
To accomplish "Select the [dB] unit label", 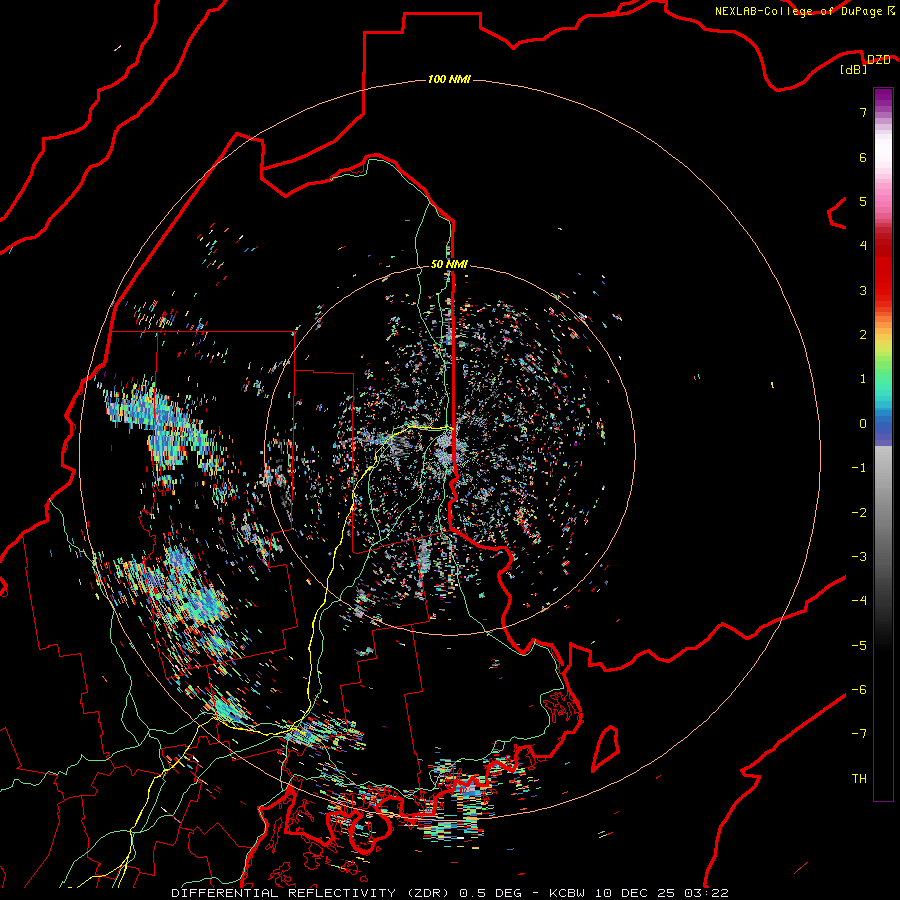I will click(854, 69).
